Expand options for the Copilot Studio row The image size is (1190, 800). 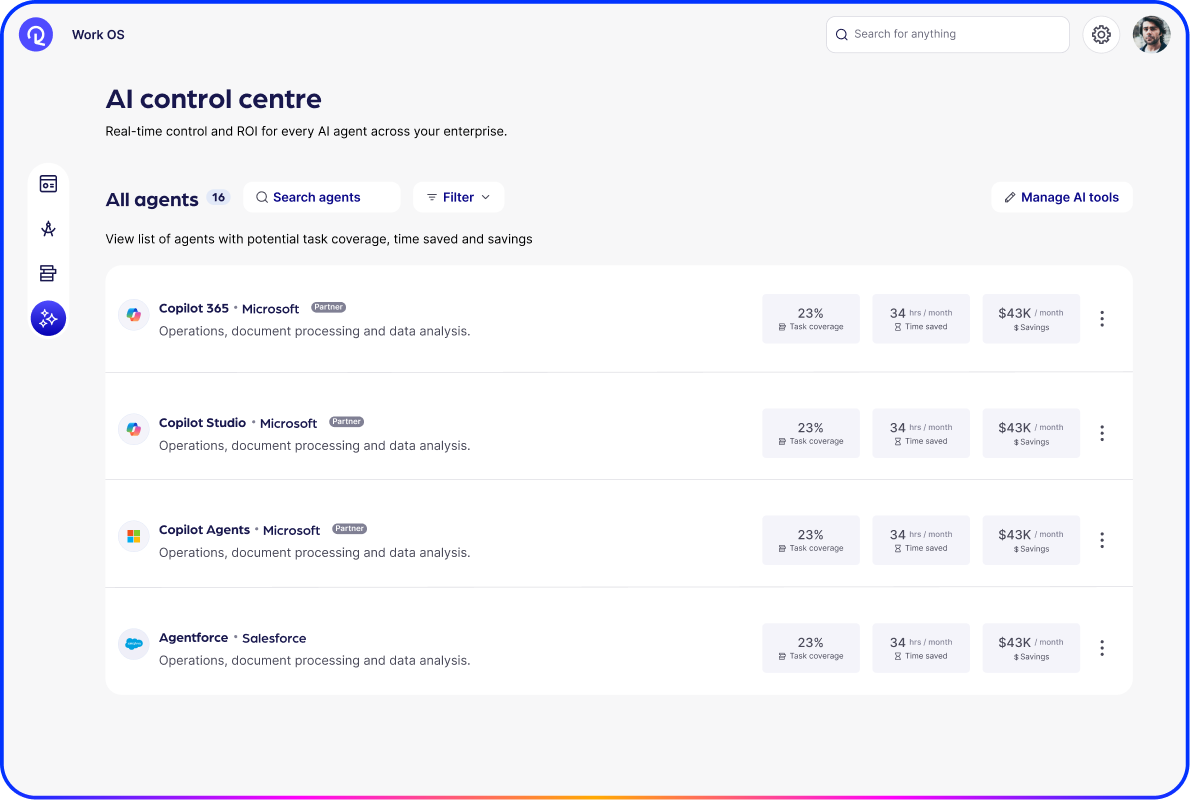1102,433
